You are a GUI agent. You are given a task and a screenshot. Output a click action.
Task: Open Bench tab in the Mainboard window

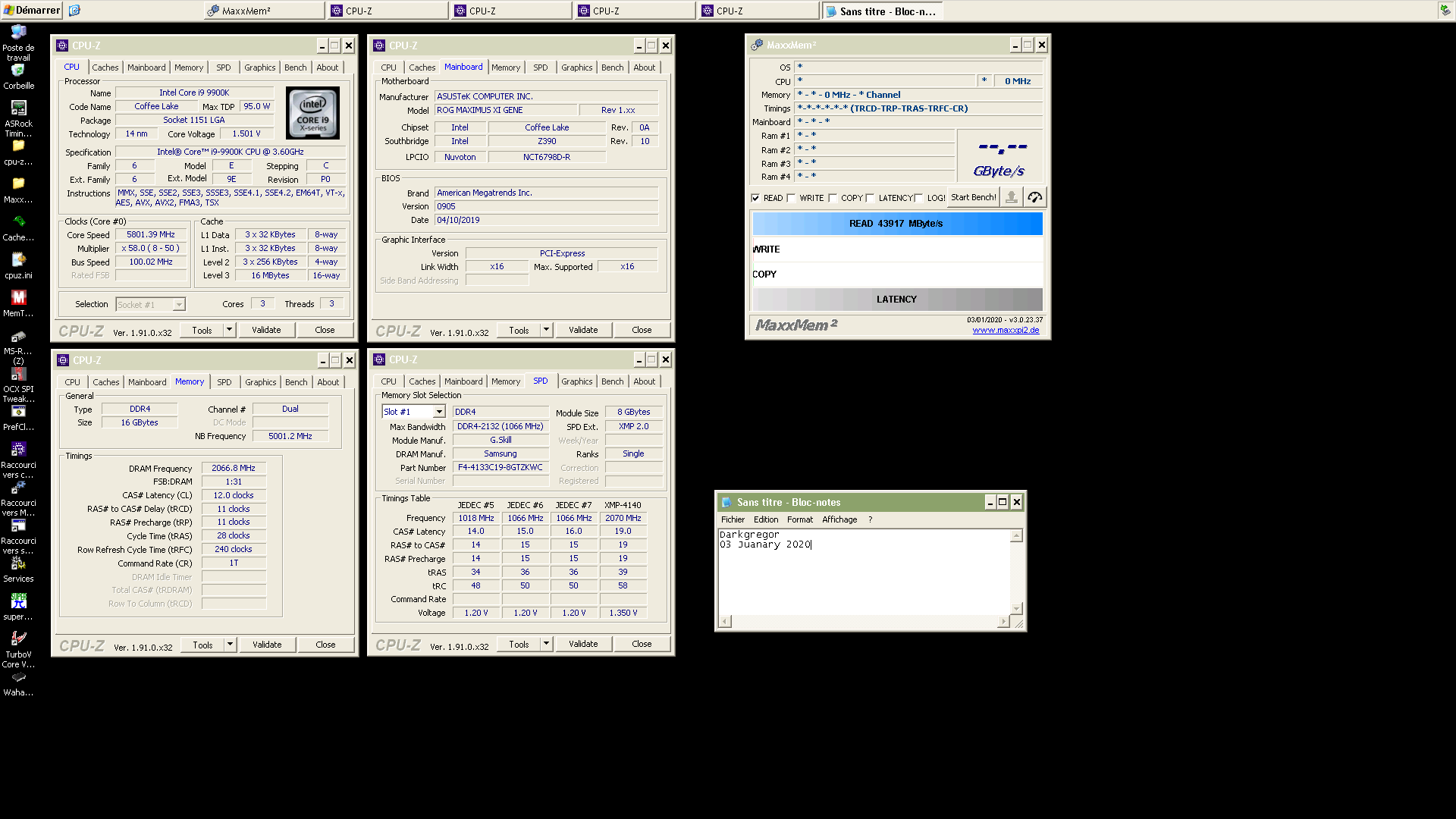pyautogui.click(x=612, y=67)
